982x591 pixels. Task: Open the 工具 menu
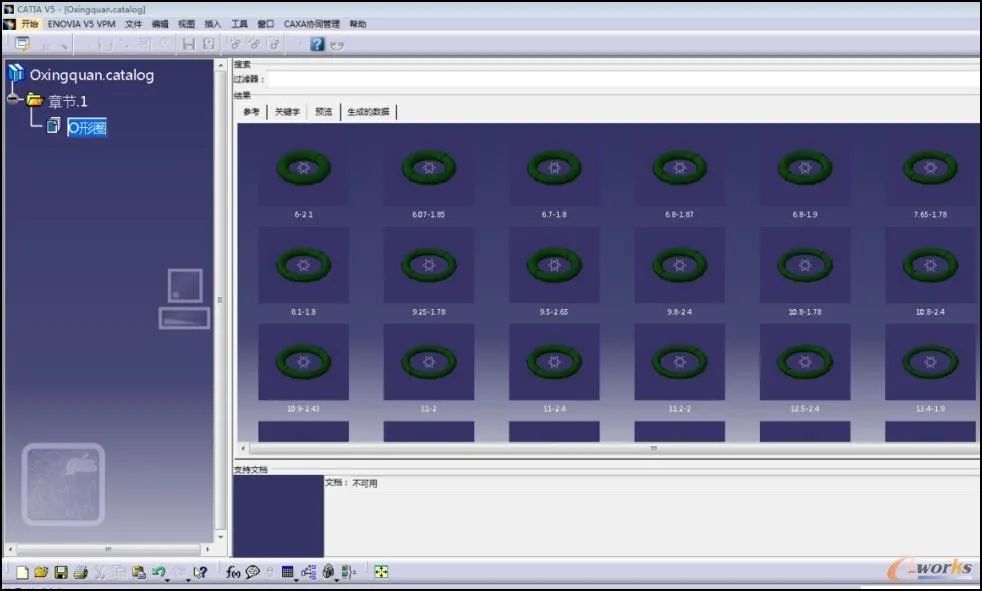(x=239, y=24)
